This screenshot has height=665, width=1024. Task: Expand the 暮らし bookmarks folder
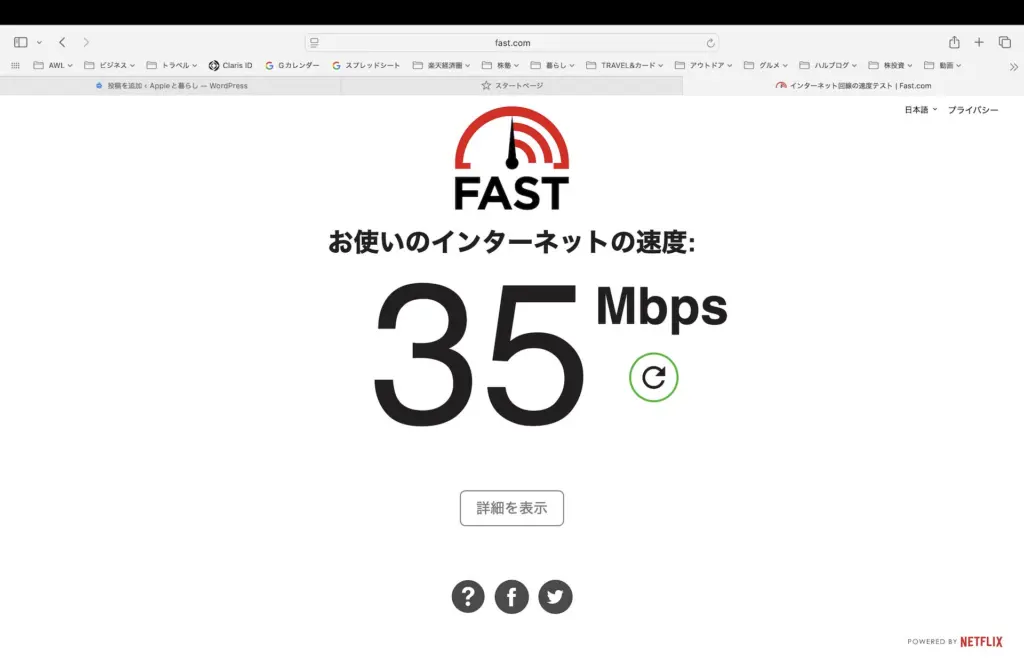click(552, 65)
